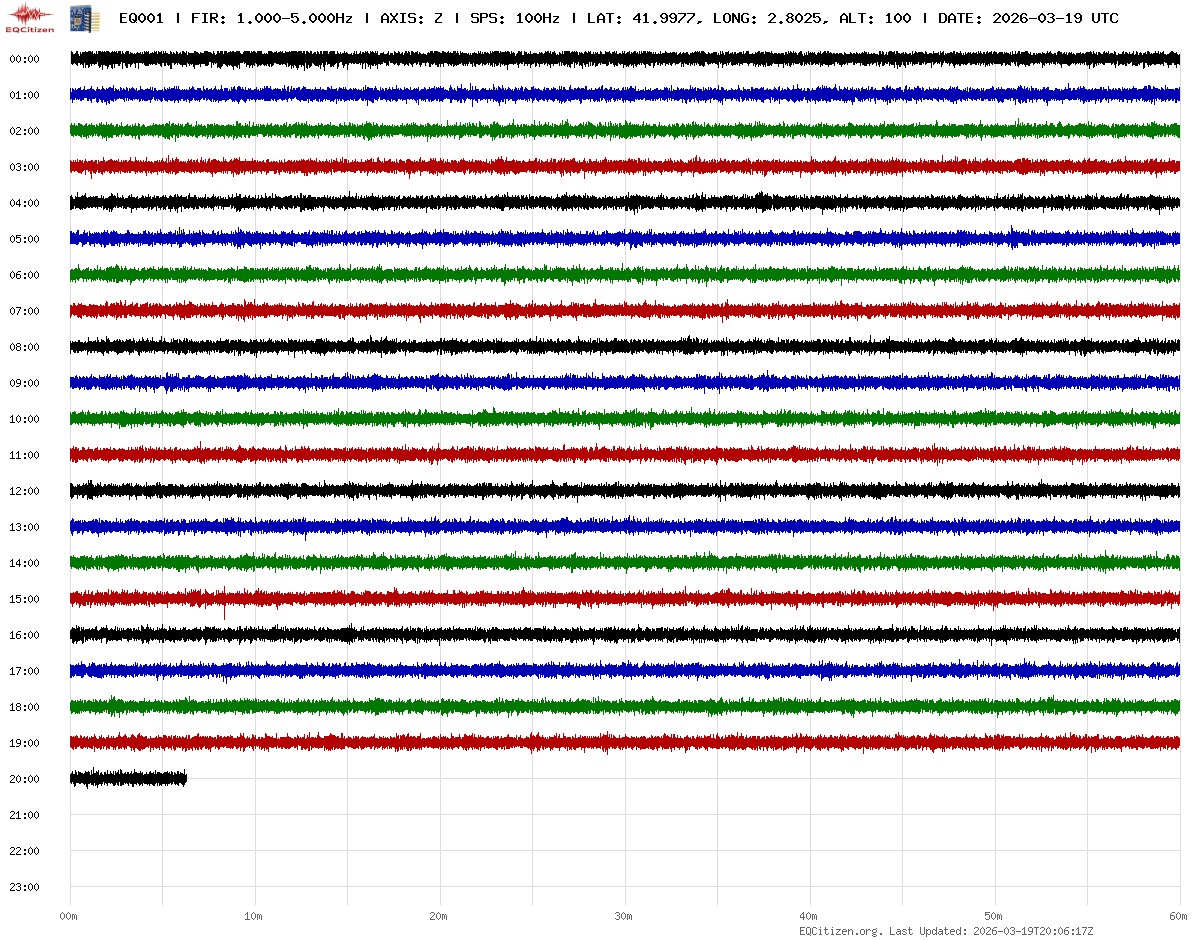Screen dimensions: 1200x940
Task: Select the 00:00 hour row label
Action: pyautogui.click(x=24, y=59)
